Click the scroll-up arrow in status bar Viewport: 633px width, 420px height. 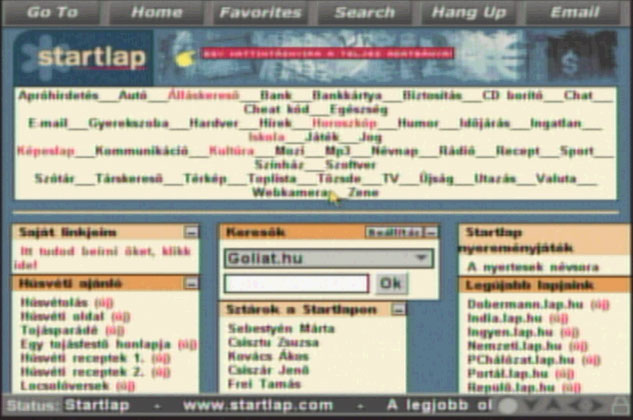click(553, 405)
